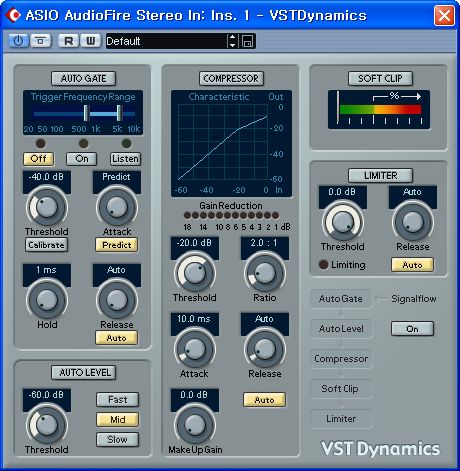
Task: Click the Soft Clip signalflow box
Action: pos(341,389)
